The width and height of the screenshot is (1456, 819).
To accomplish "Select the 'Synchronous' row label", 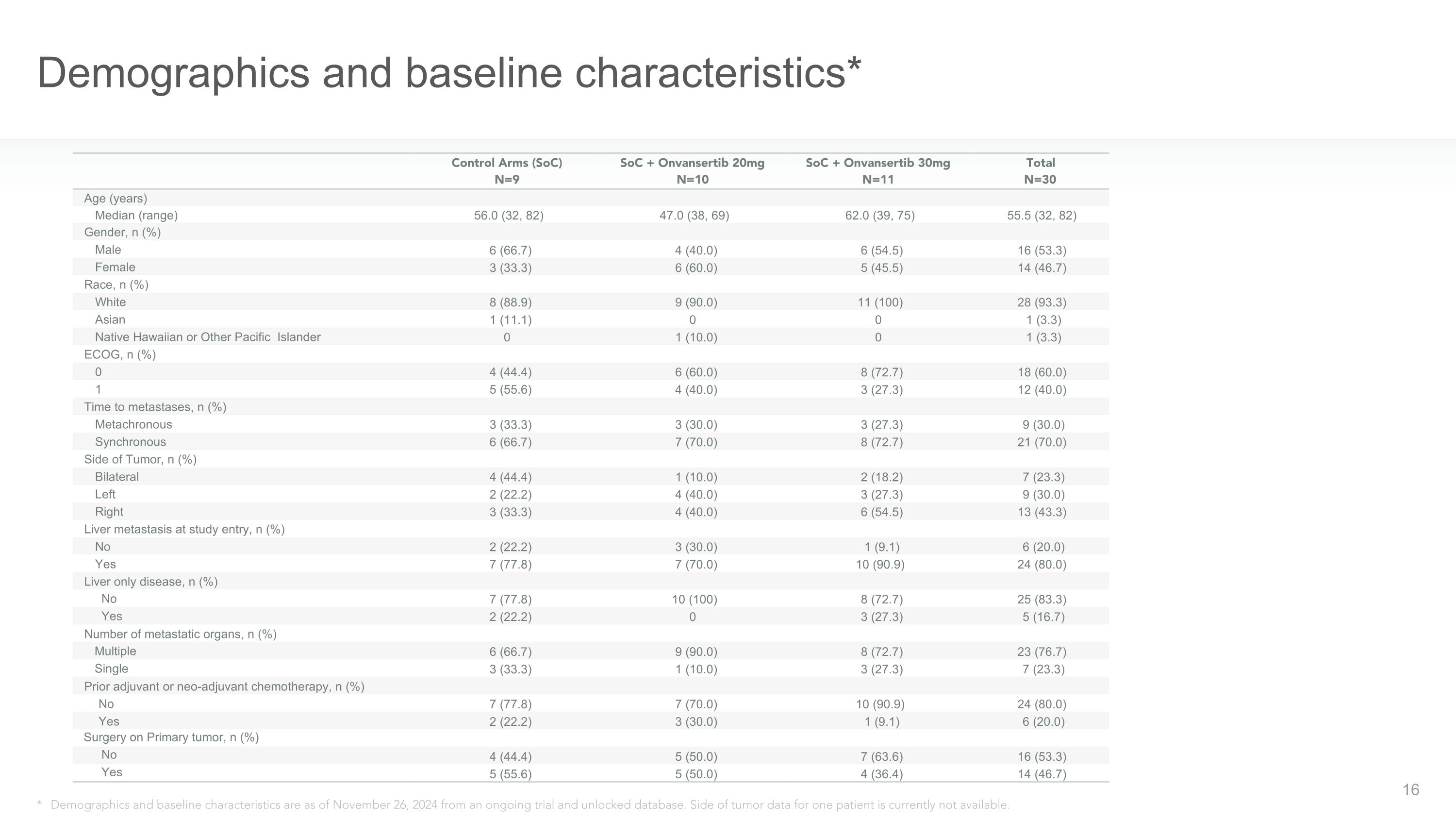I will click(x=131, y=442).
